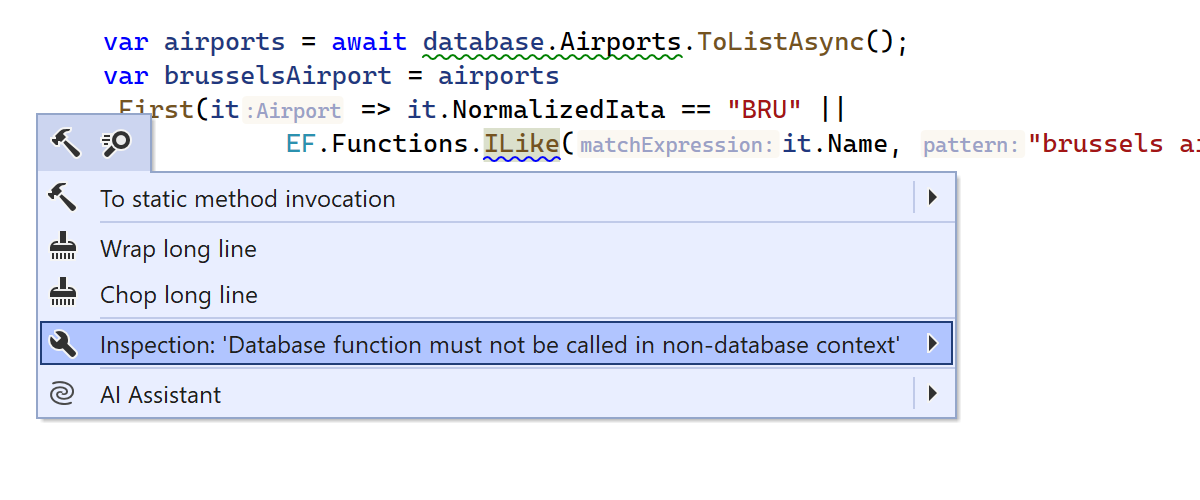The width and height of the screenshot is (1200, 500).
Task: Click hammer icon beside To static method invocation
Action: (62, 199)
